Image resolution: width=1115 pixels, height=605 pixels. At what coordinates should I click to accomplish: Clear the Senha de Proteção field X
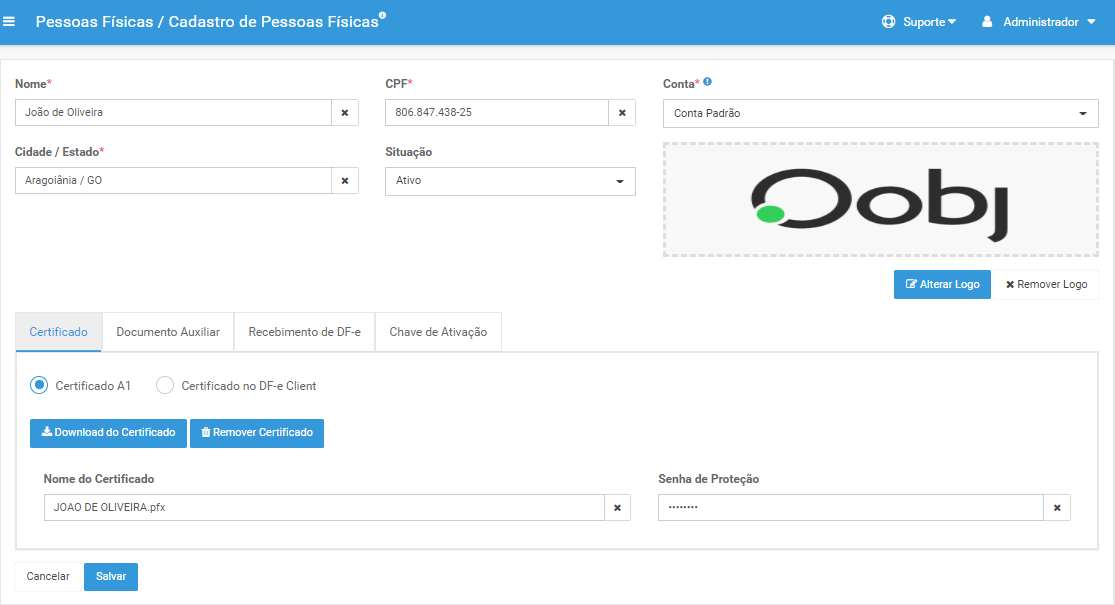1057,508
